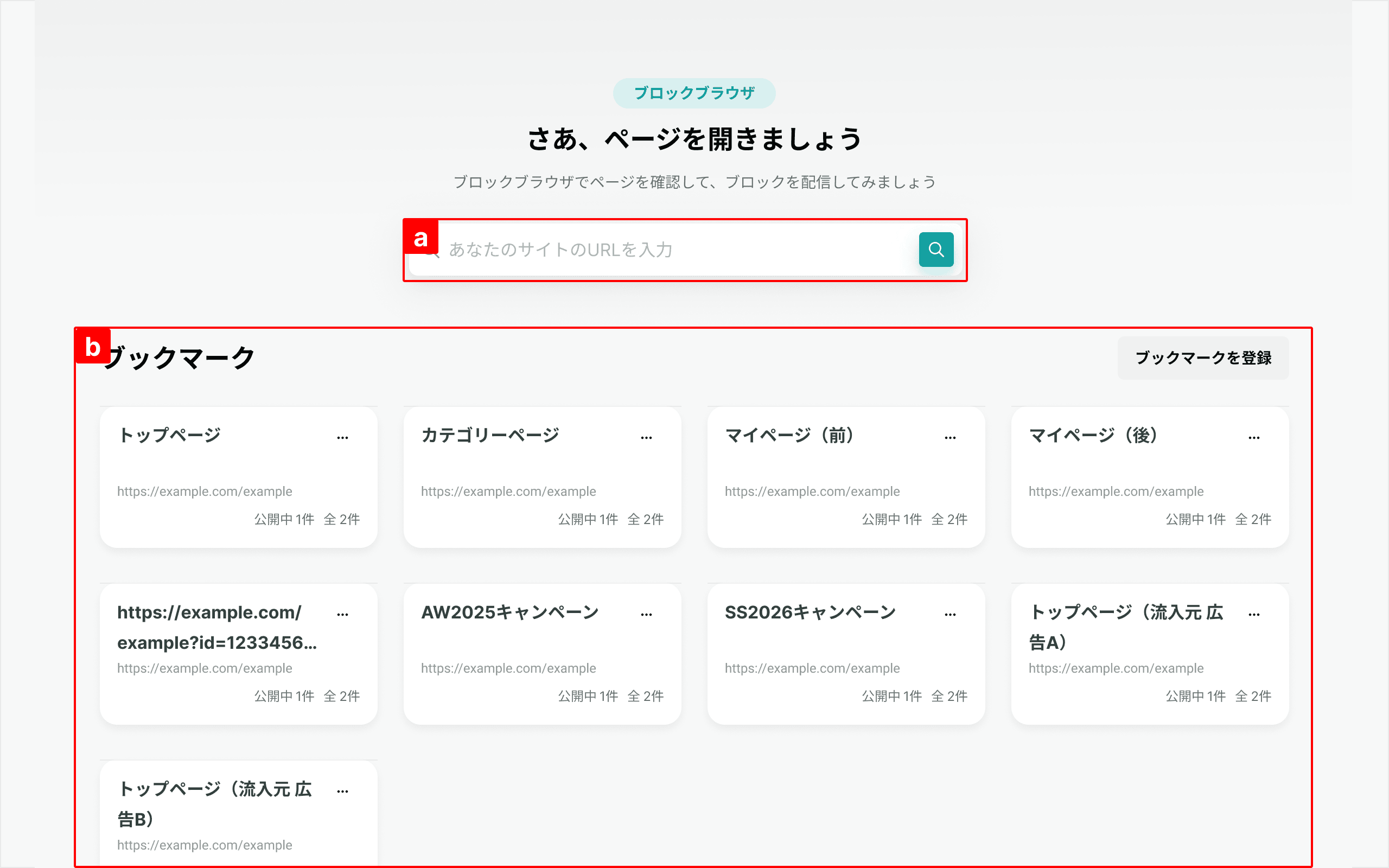Click 公開中 1件 on 広告A card
1389x868 pixels.
[1196, 697]
